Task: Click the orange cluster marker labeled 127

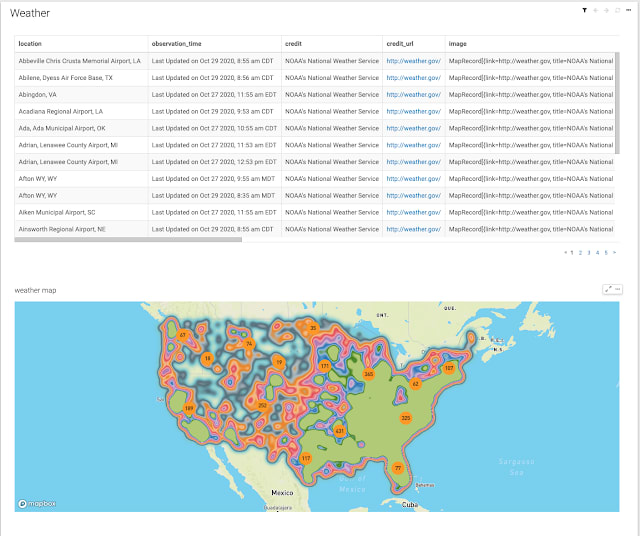Action: pyautogui.click(x=449, y=368)
